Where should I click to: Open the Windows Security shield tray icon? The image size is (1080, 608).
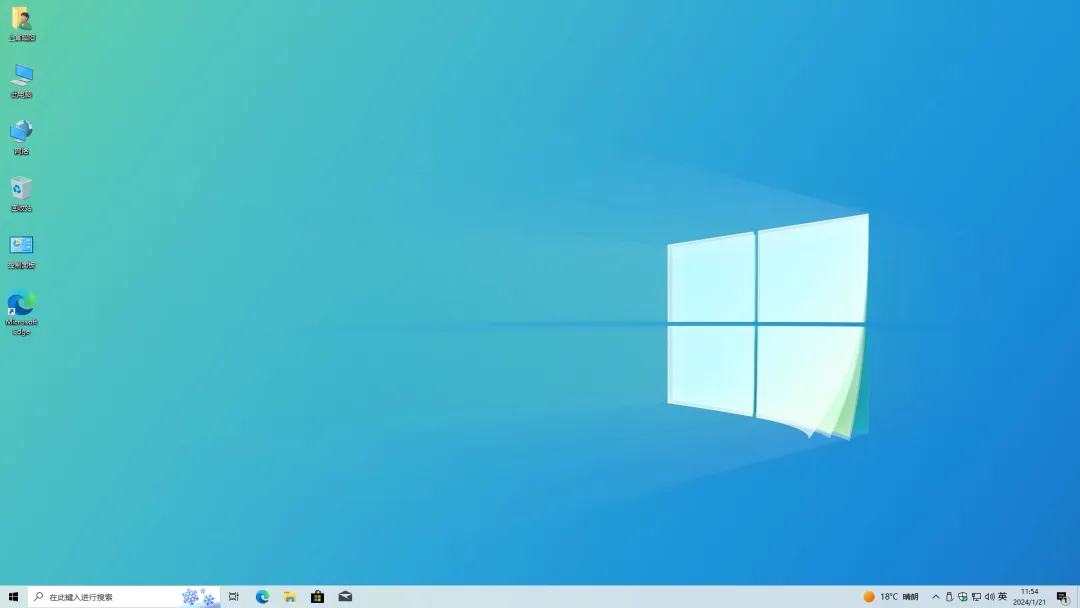(961, 596)
